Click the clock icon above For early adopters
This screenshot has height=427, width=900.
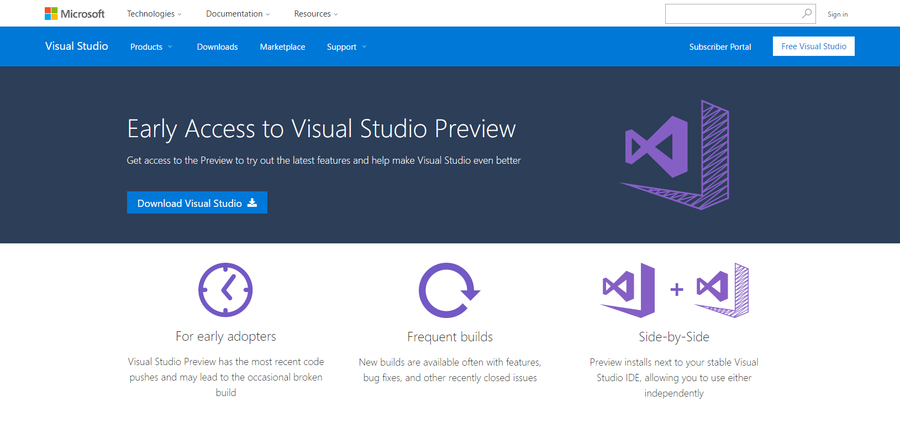click(x=226, y=290)
